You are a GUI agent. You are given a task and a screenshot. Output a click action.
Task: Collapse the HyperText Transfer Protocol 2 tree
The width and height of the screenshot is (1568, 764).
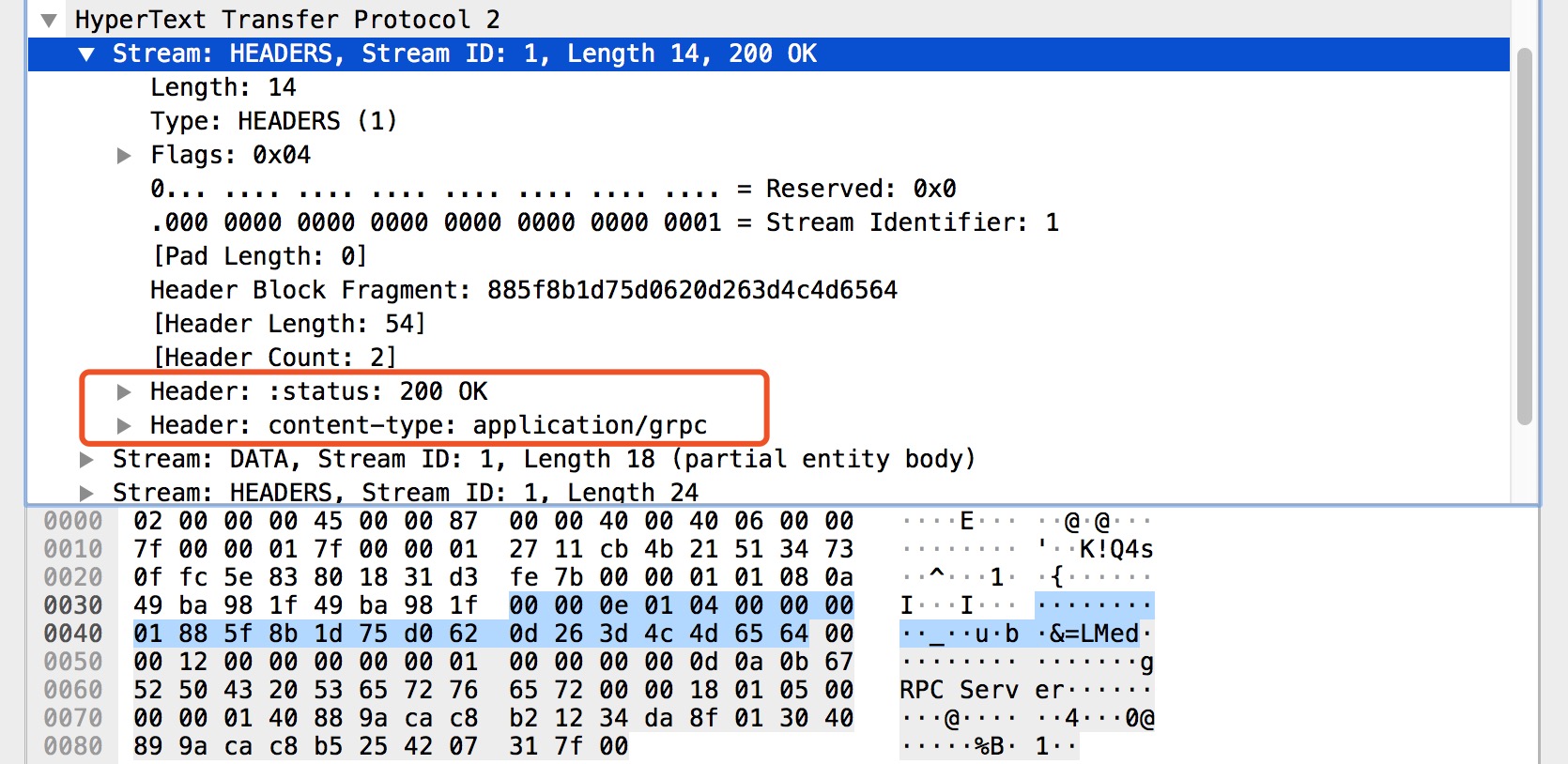[x=50, y=20]
